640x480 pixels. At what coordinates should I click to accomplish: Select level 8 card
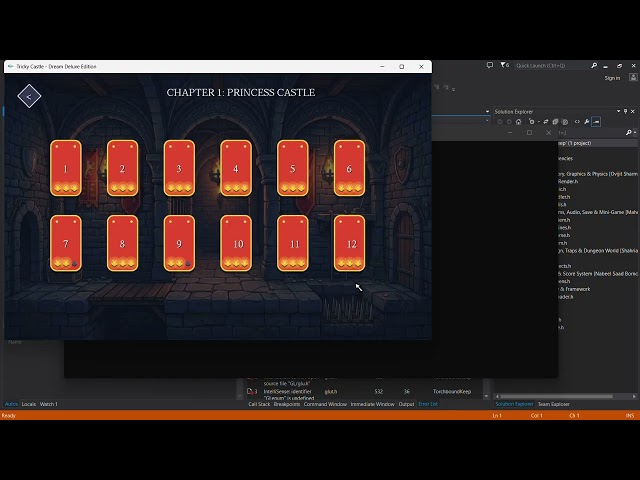(x=122, y=243)
